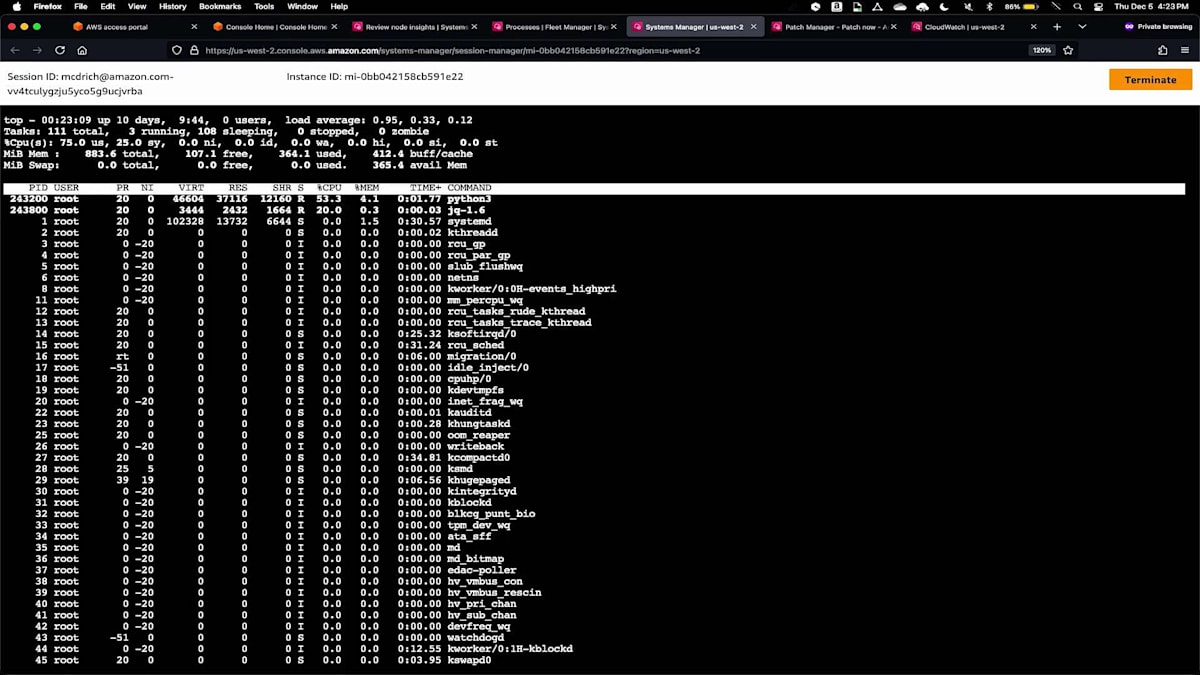
Task: Open the Bookmarks menu
Action: [220, 6]
